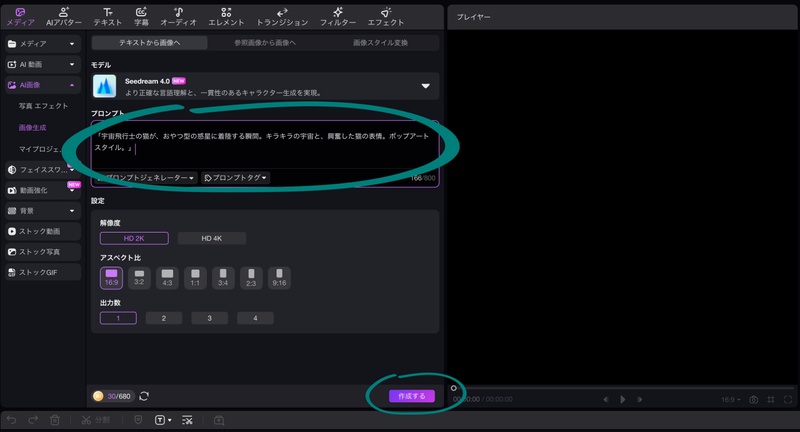Screen dimensions: 800x432
Task: Switch to the テキスト tab
Action: click(x=108, y=17)
